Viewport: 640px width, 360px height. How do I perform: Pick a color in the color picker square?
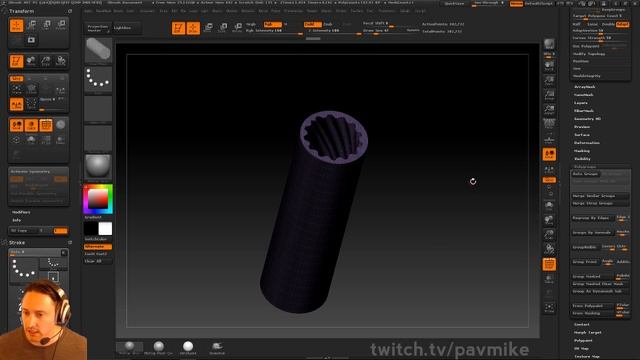98,199
